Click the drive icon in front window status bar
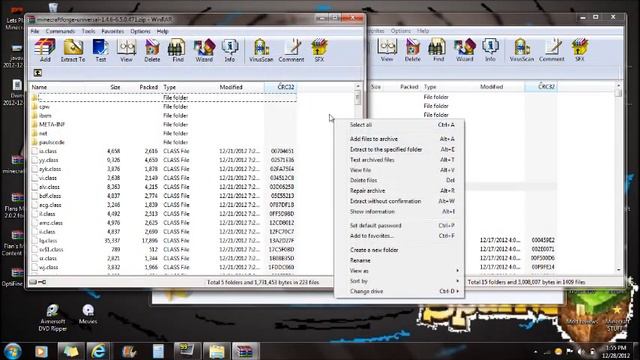Screen dimensions: 640x360 (x=33, y=282)
